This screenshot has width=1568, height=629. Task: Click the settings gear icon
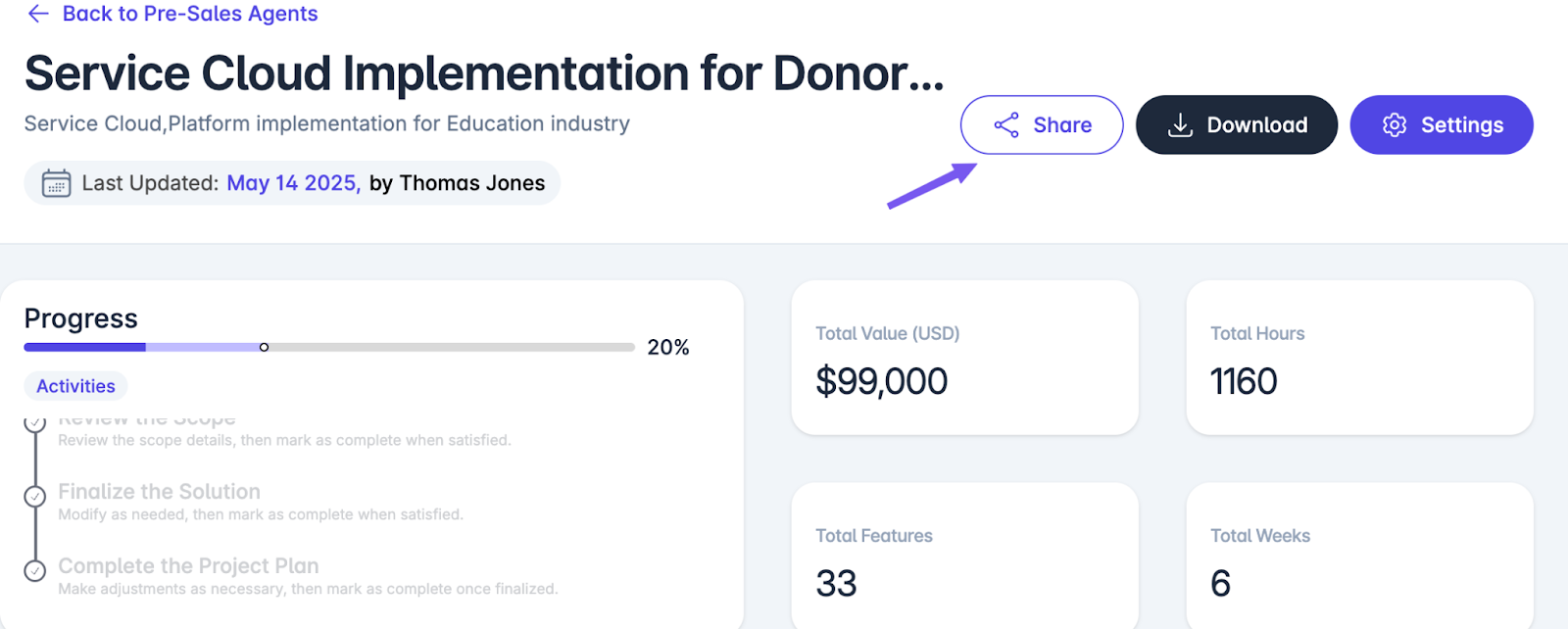(1395, 125)
